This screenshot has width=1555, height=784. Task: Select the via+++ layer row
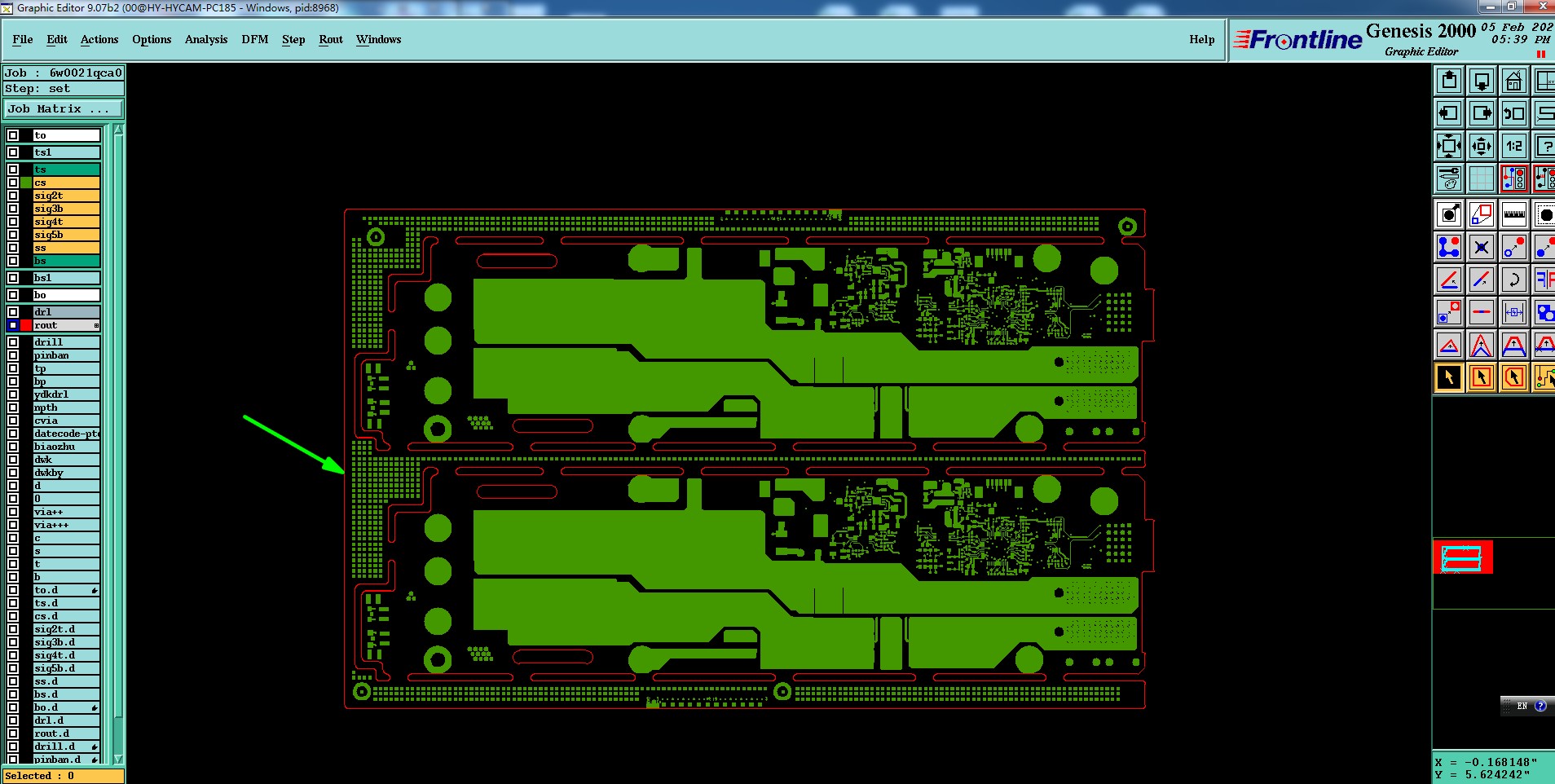[66, 525]
